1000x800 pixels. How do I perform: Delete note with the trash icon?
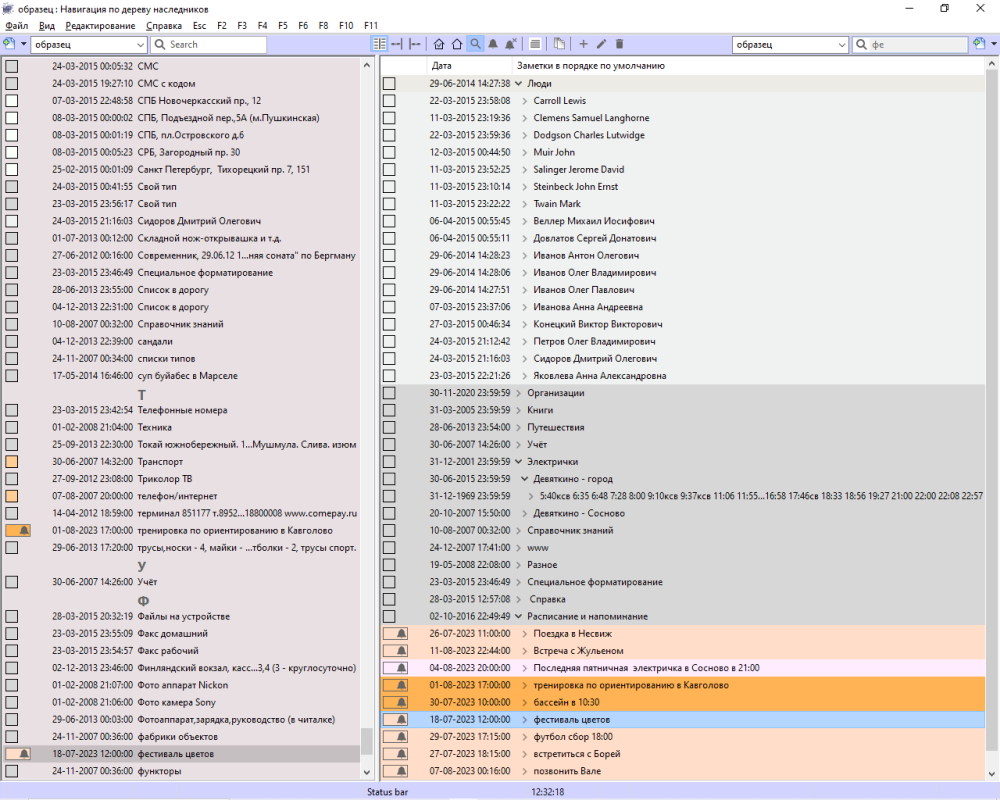pos(619,44)
